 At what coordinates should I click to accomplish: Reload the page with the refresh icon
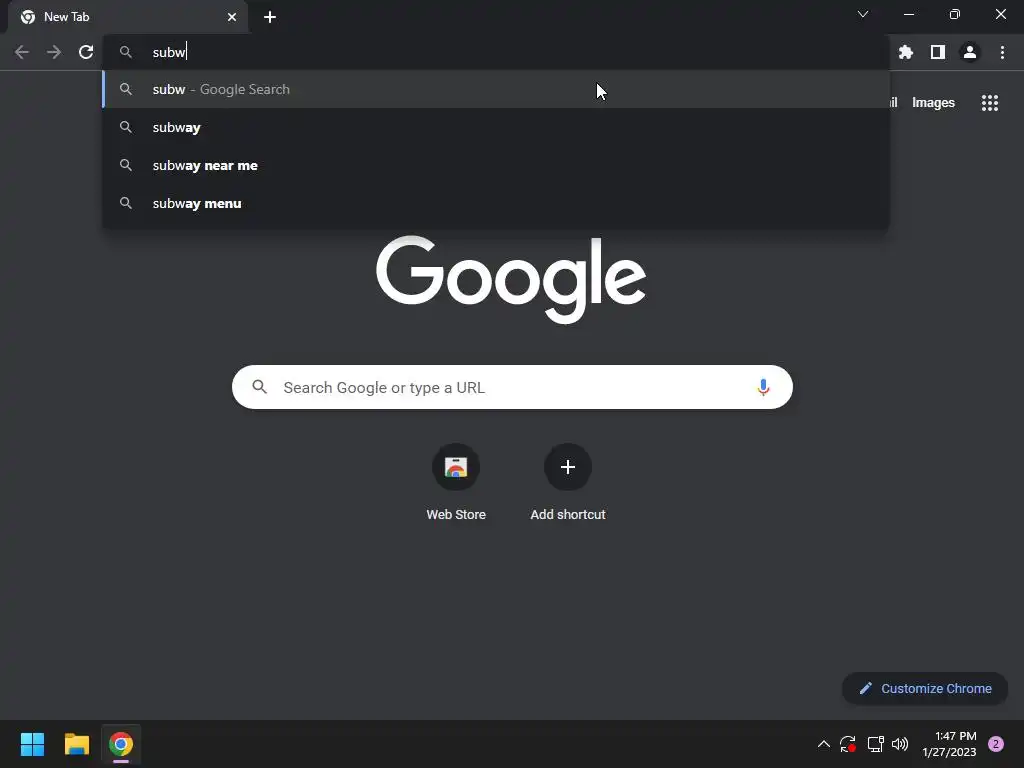pyautogui.click(x=86, y=52)
